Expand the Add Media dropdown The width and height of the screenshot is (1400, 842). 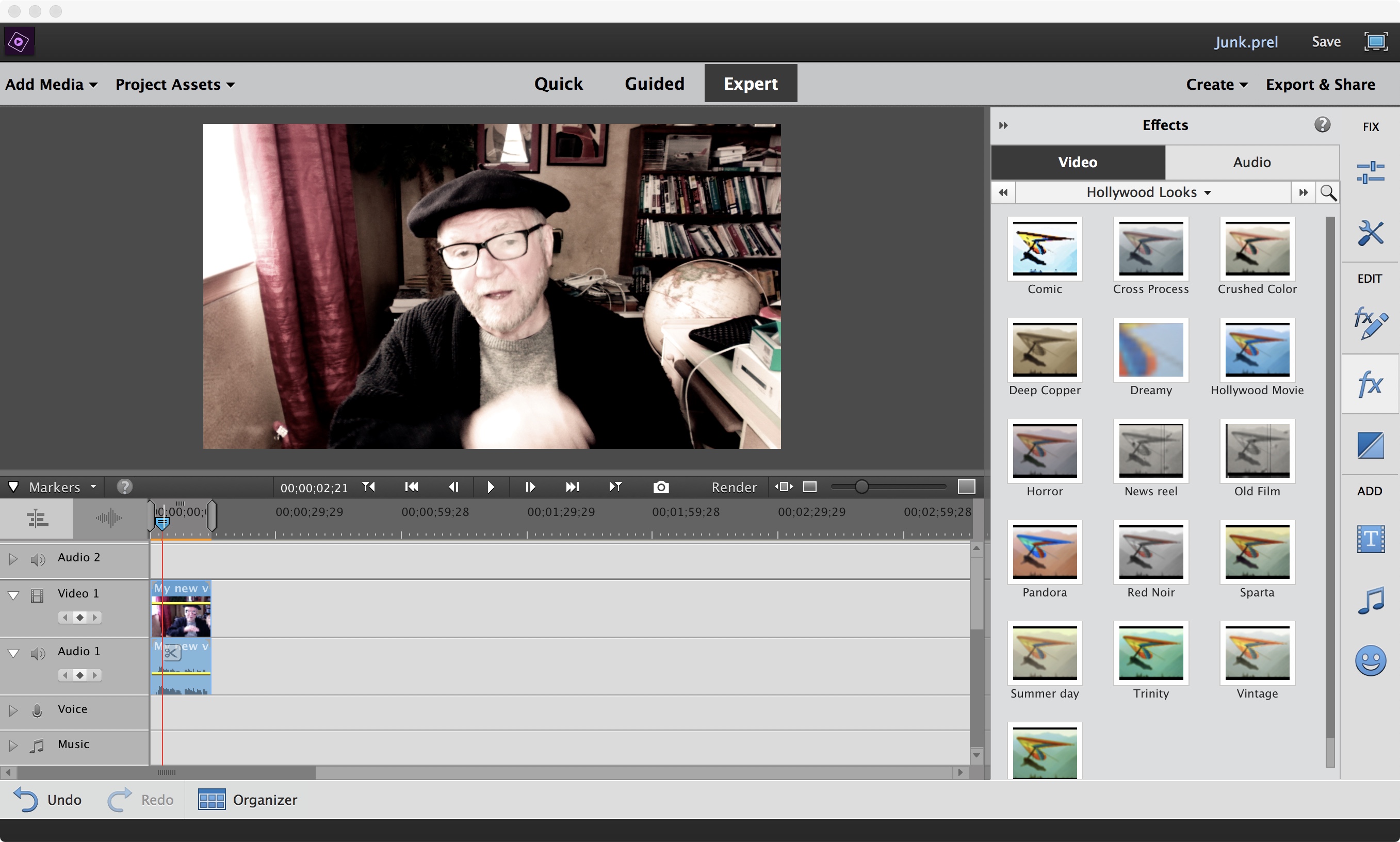click(x=51, y=84)
